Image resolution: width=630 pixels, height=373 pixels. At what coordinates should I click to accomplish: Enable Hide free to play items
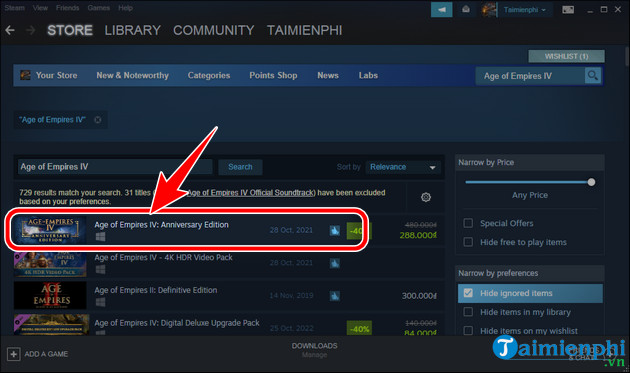[468, 242]
